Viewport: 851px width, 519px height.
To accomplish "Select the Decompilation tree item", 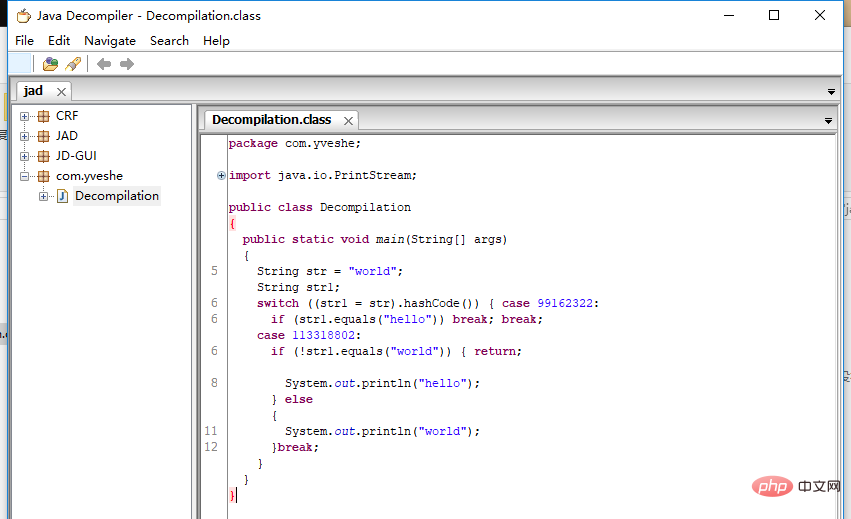I will tap(116, 196).
